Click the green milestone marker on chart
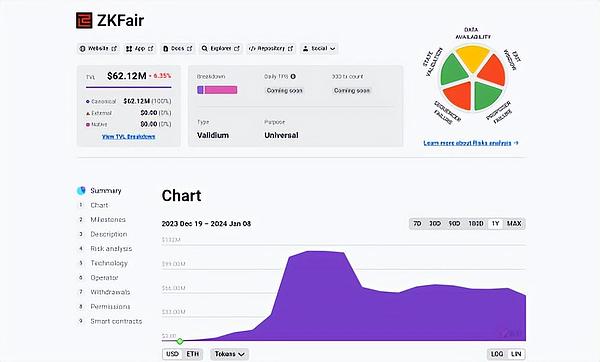This screenshot has height=362, width=600. (180, 341)
